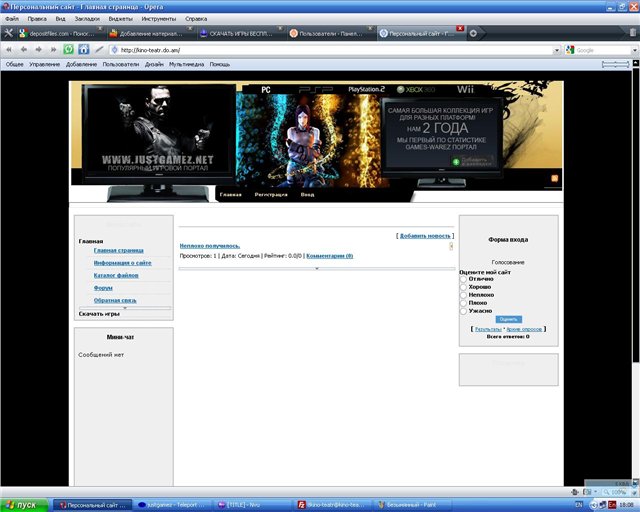Select the Хорошо poll option
The width and height of the screenshot is (640, 512).
click(x=463, y=287)
